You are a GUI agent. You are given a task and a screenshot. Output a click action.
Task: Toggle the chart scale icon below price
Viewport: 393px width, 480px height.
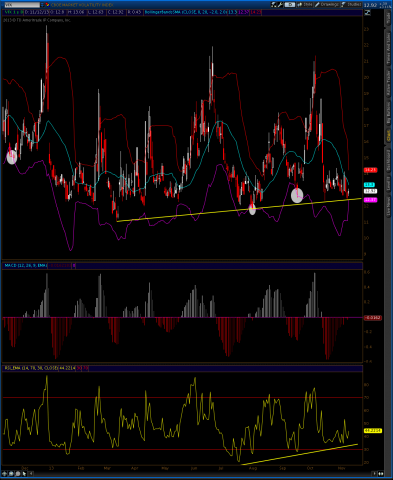[x=367, y=12]
